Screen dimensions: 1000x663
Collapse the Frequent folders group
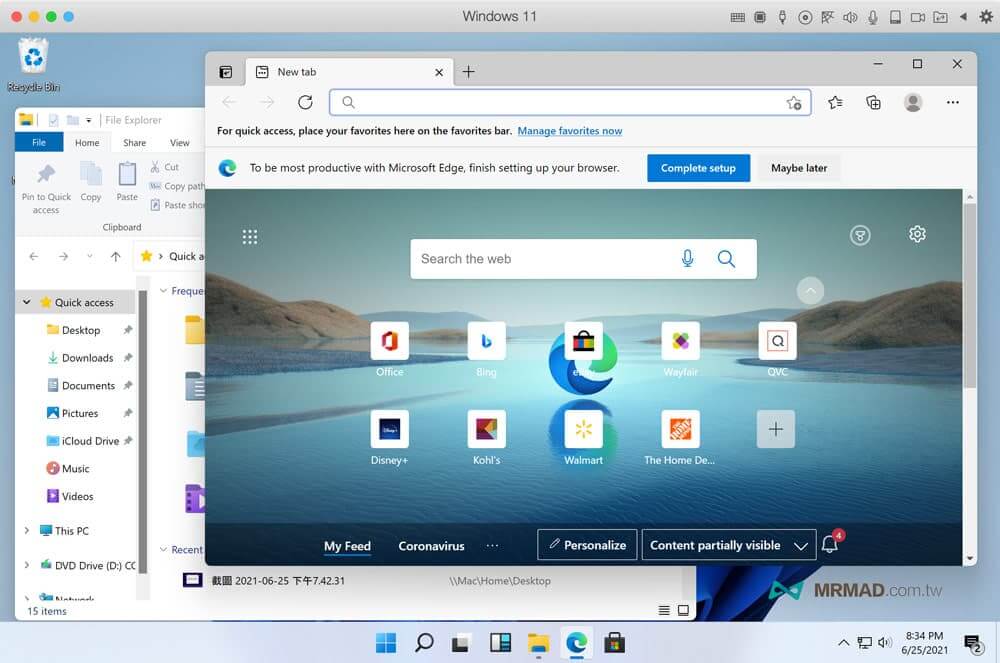(163, 291)
